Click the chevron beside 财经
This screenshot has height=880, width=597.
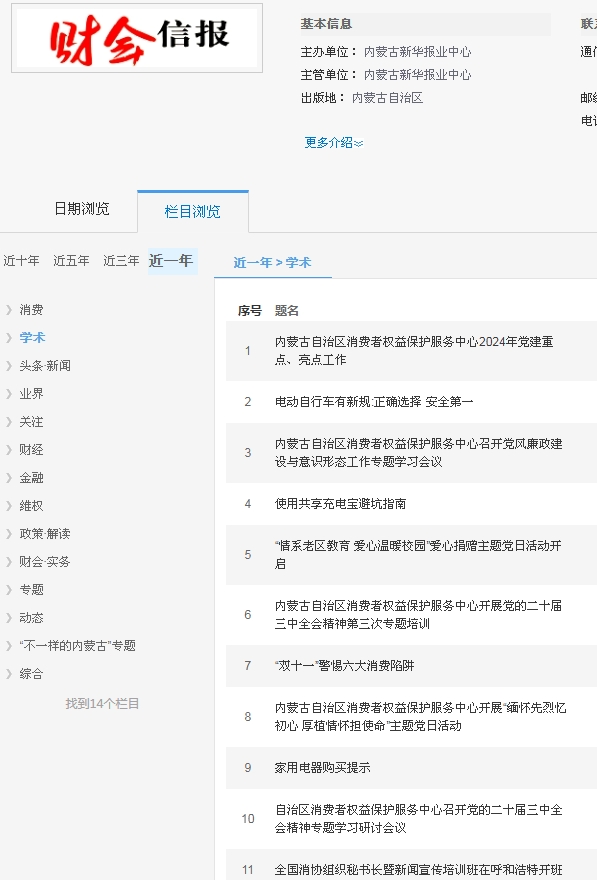8,450
